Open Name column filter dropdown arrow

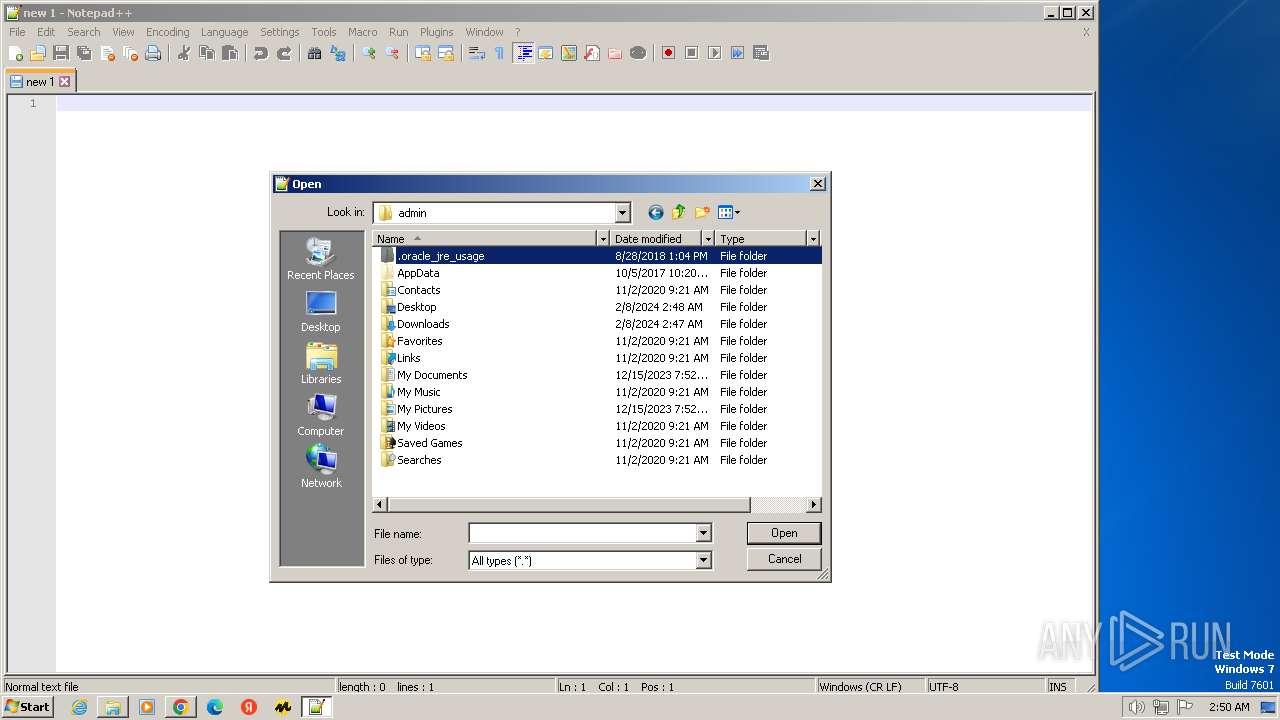coord(602,239)
